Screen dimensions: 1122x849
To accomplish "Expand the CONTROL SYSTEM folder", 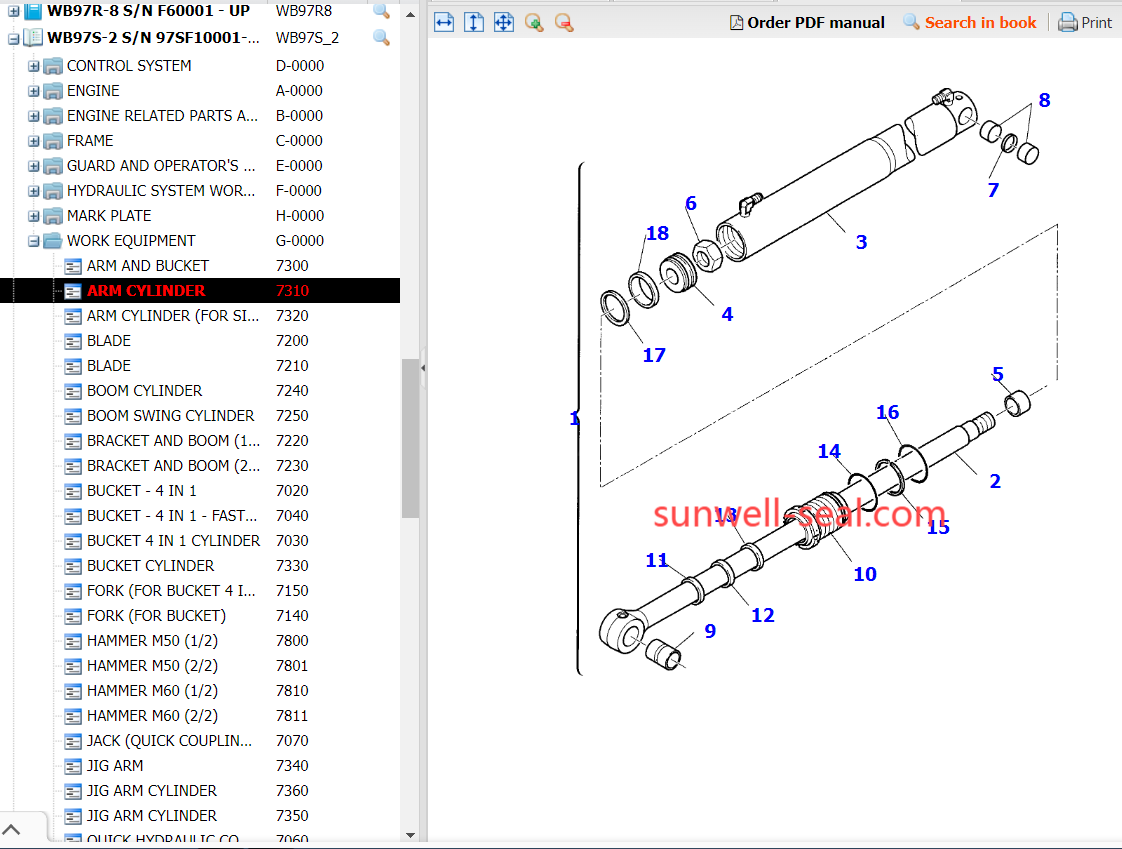I will point(34,66).
